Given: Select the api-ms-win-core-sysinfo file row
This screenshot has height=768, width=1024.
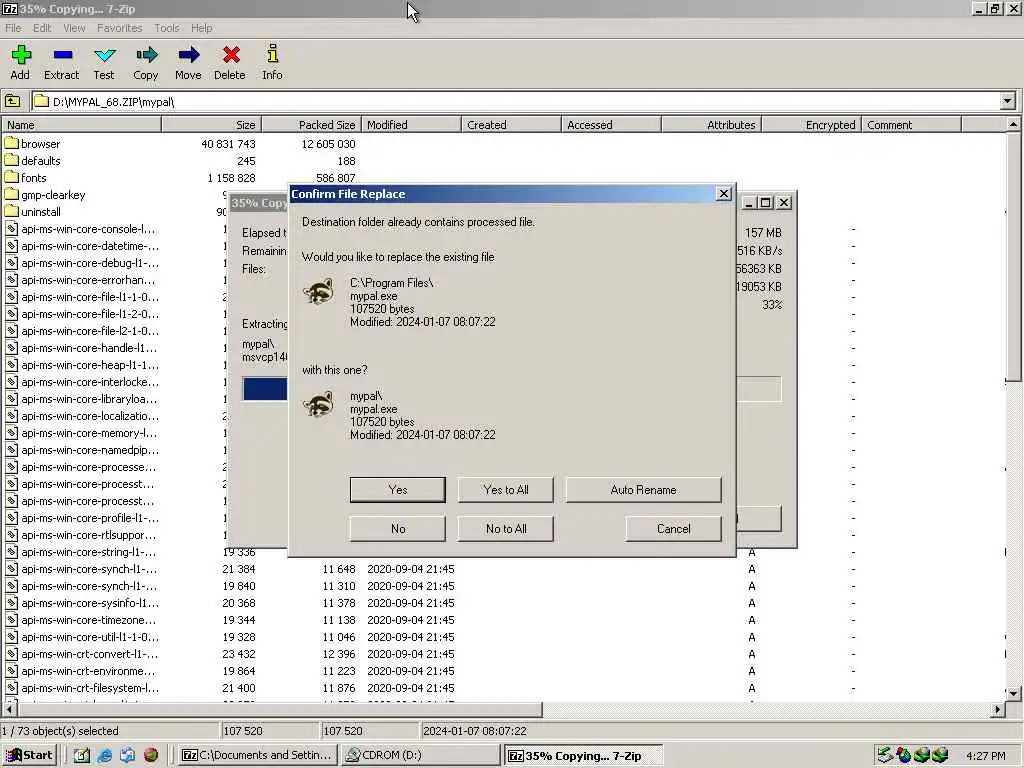Looking at the screenshot, I should tap(504, 603).
